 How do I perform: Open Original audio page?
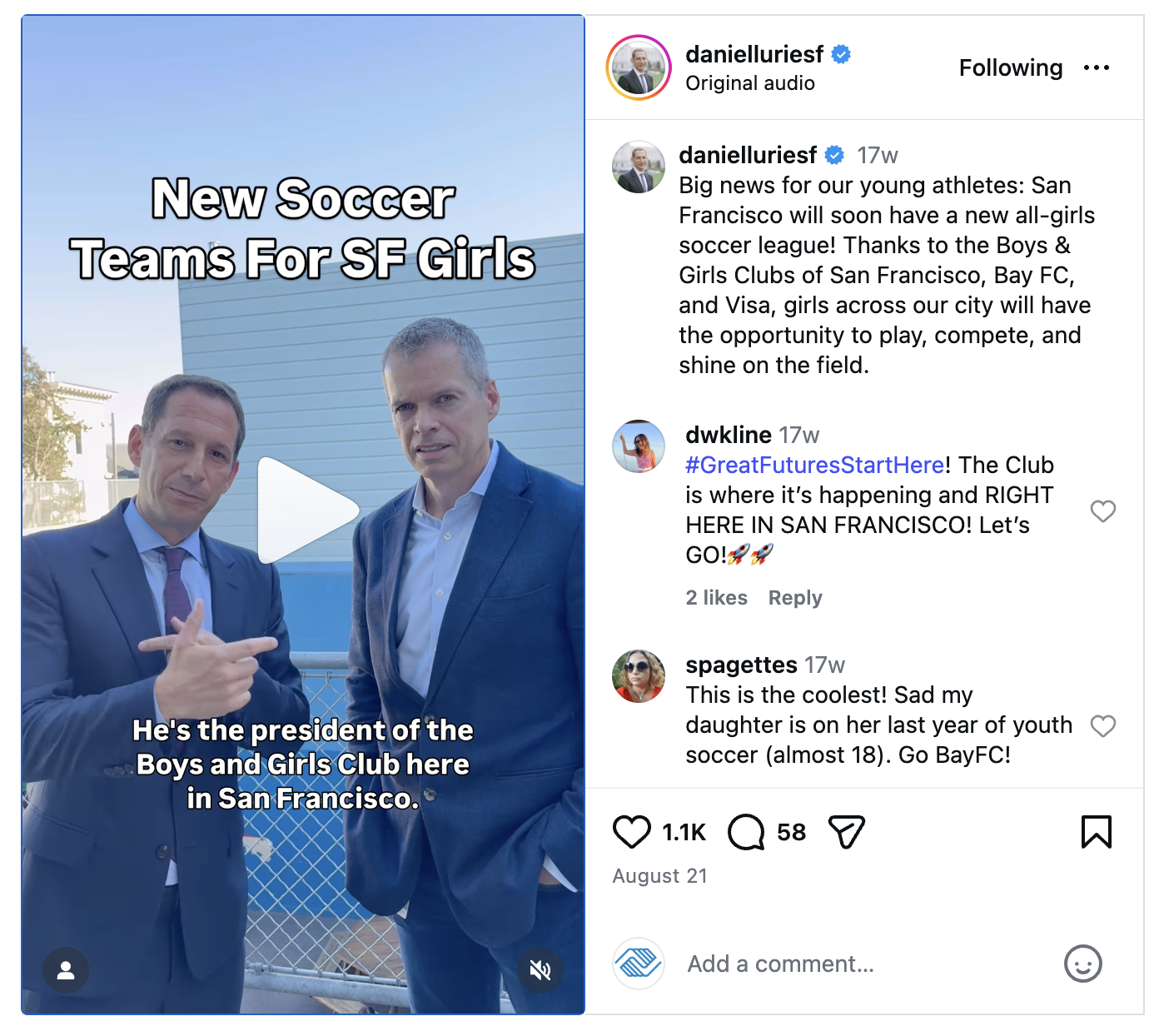[750, 83]
